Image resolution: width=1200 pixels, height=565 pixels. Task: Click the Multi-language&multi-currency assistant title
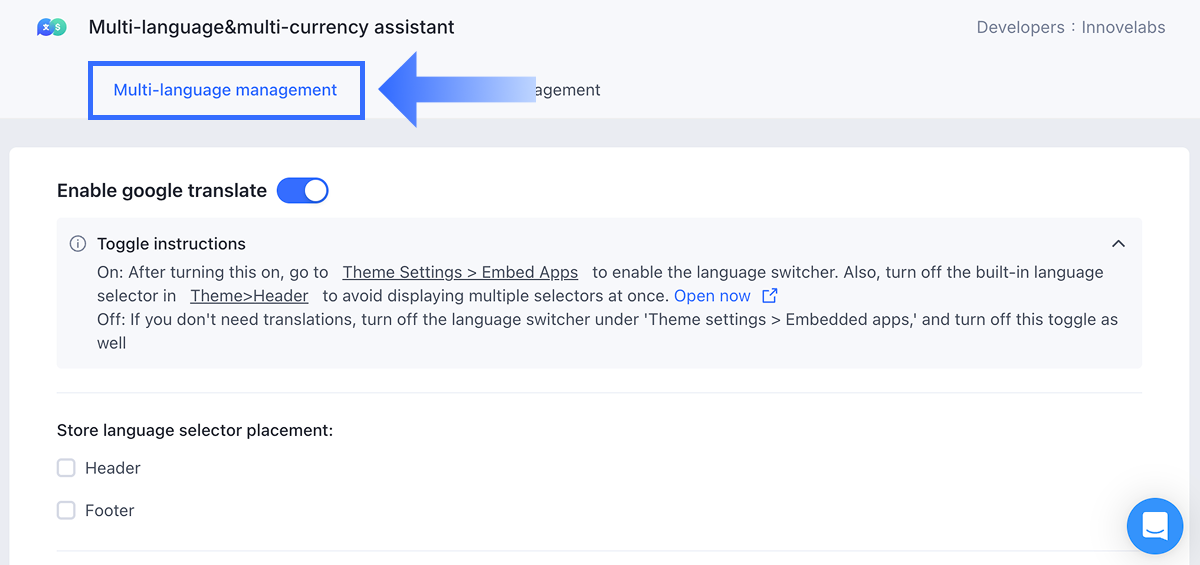point(271,28)
